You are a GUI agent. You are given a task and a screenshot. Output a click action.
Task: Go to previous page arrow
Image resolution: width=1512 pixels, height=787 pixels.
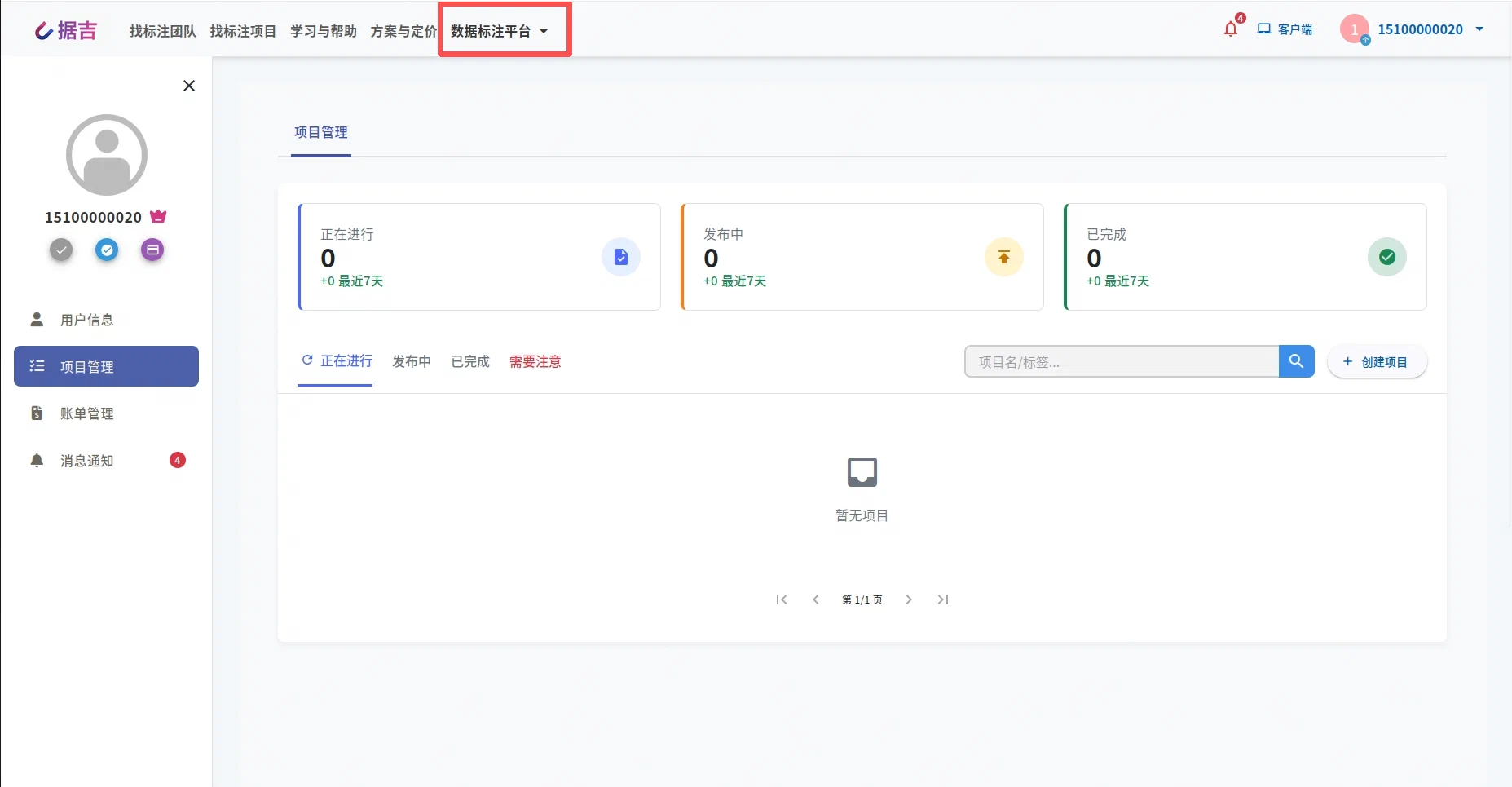pyautogui.click(x=816, y=599)
